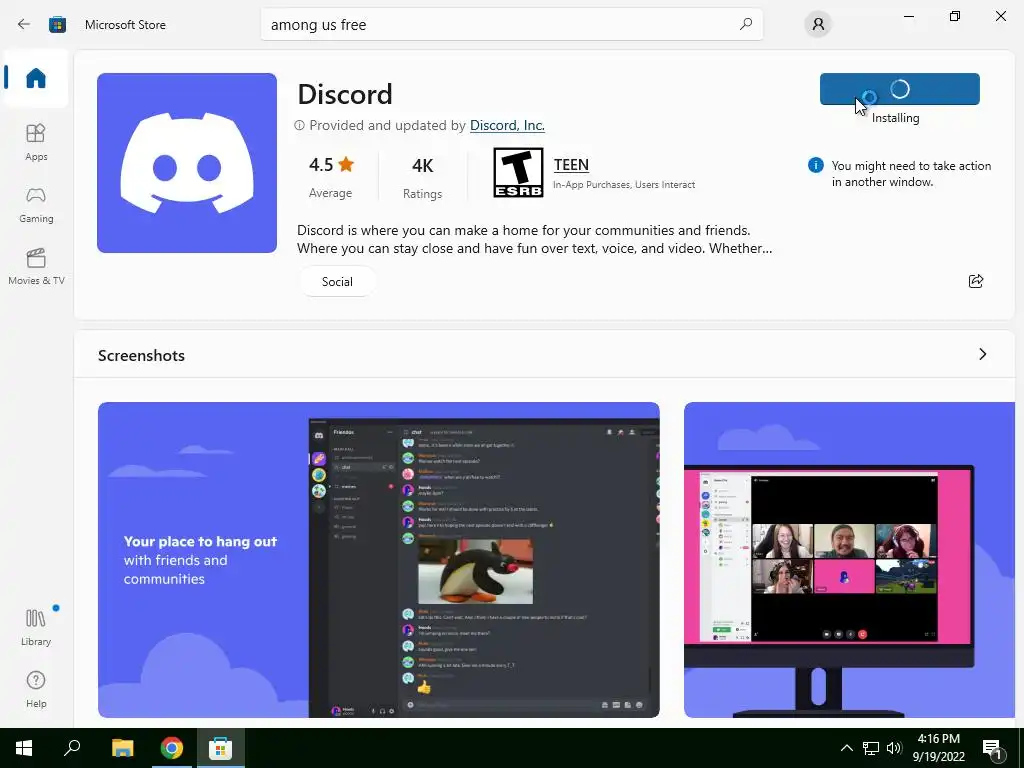
Task: Click the 4K Ratings count
Action: tap(423, 177)
